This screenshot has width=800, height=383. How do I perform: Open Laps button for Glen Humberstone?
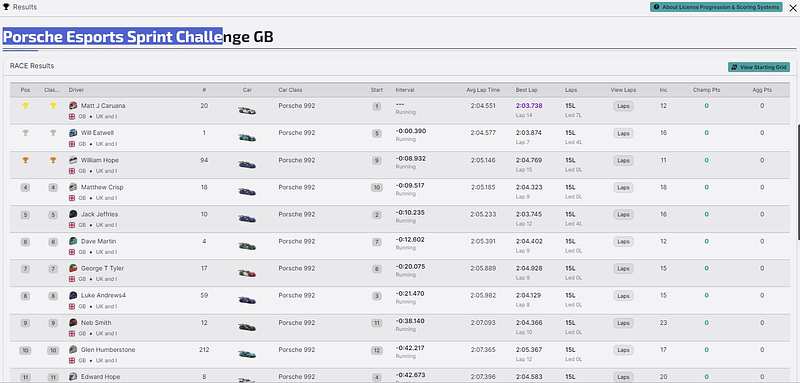click(x=623, y=350)
